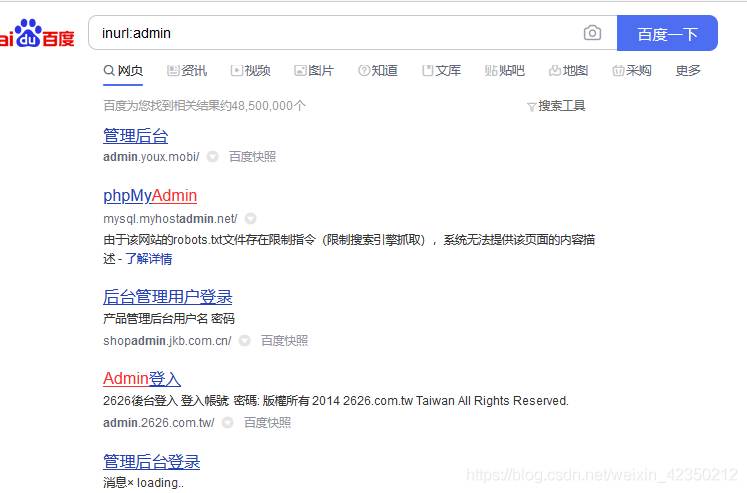Open the Admin登入 result link
The width and height of the screenshot is (747, 493).
coord(142,379)
